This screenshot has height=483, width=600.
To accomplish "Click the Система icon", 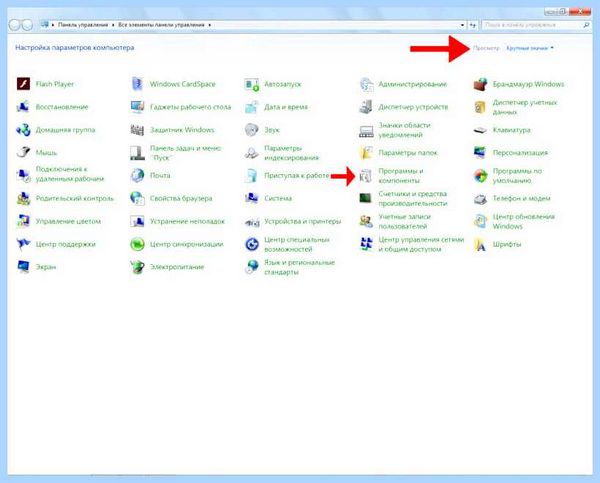I will (252, 198).
